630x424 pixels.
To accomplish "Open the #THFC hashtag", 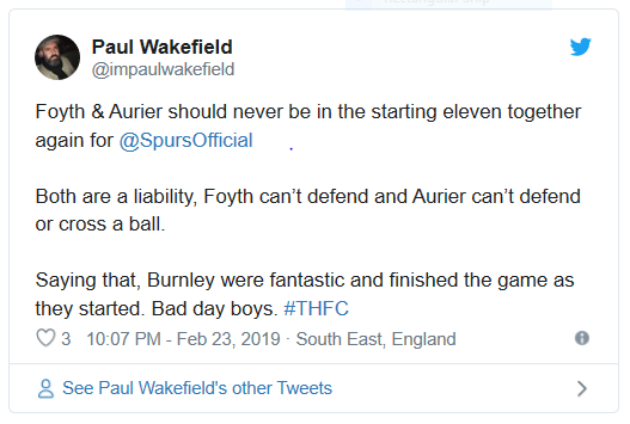I will pos(316,309).
